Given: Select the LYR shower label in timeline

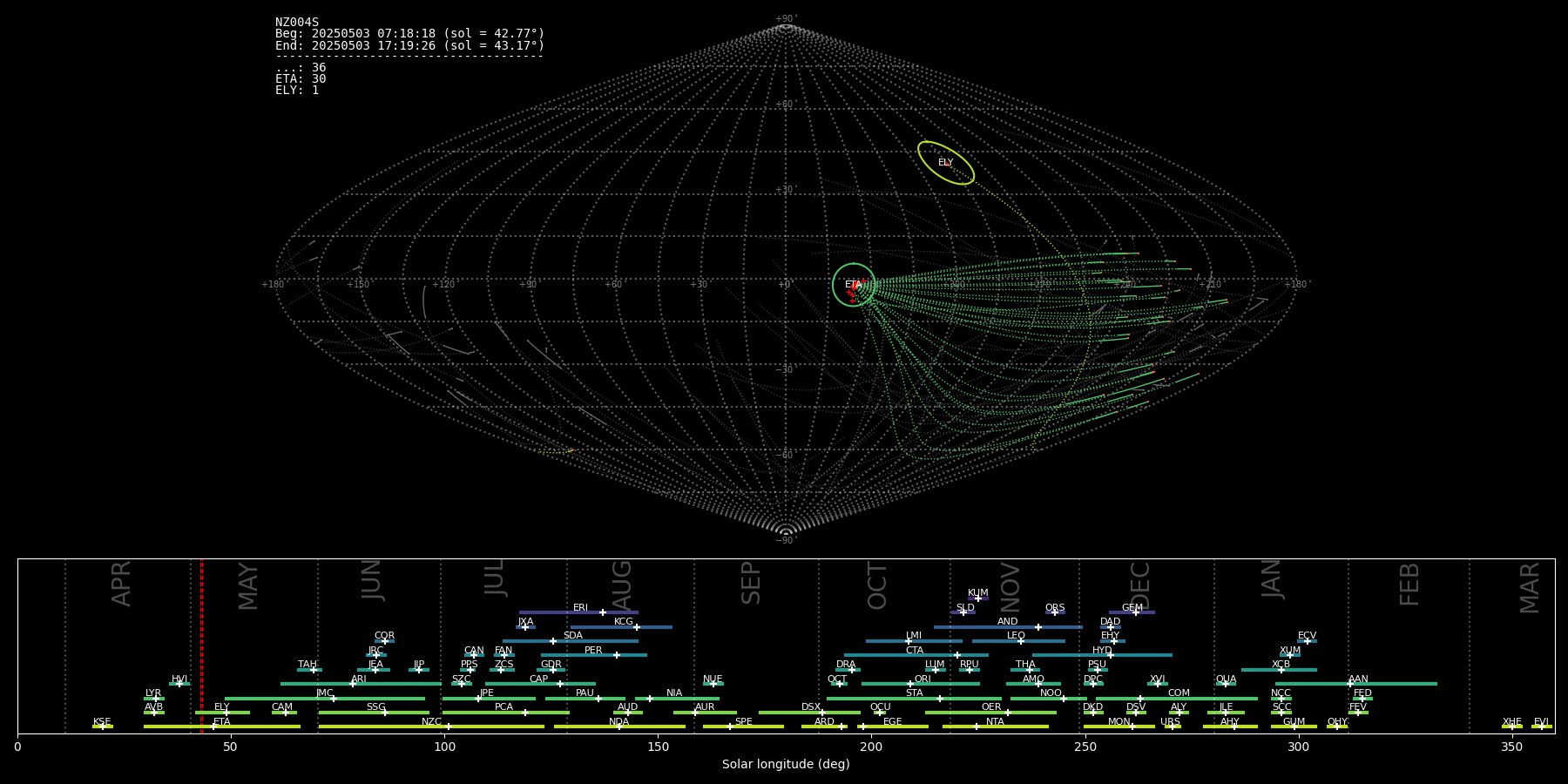Looking at the screenshot, I should [153, 693].
